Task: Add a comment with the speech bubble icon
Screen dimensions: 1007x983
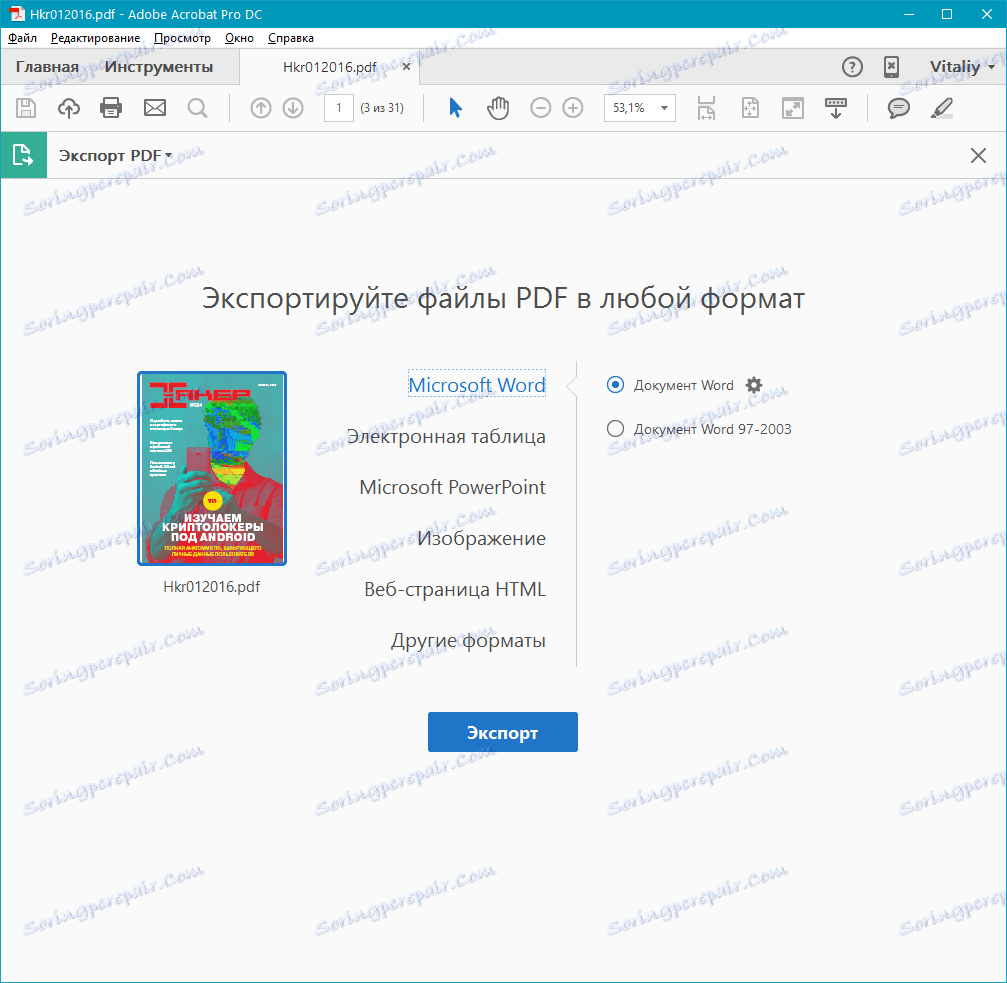Action: coord(898,108)
